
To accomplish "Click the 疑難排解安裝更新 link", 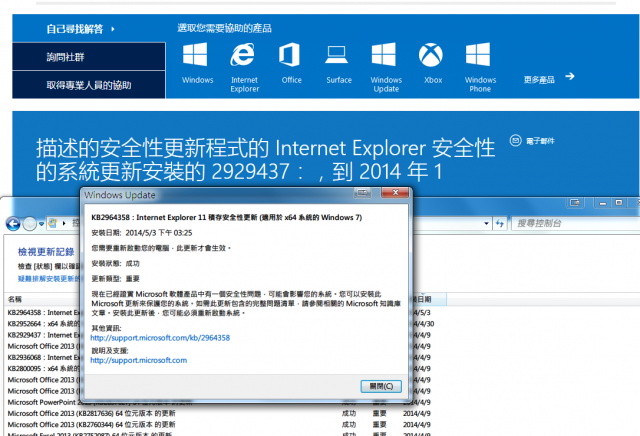I will click(x=49, y=278).
